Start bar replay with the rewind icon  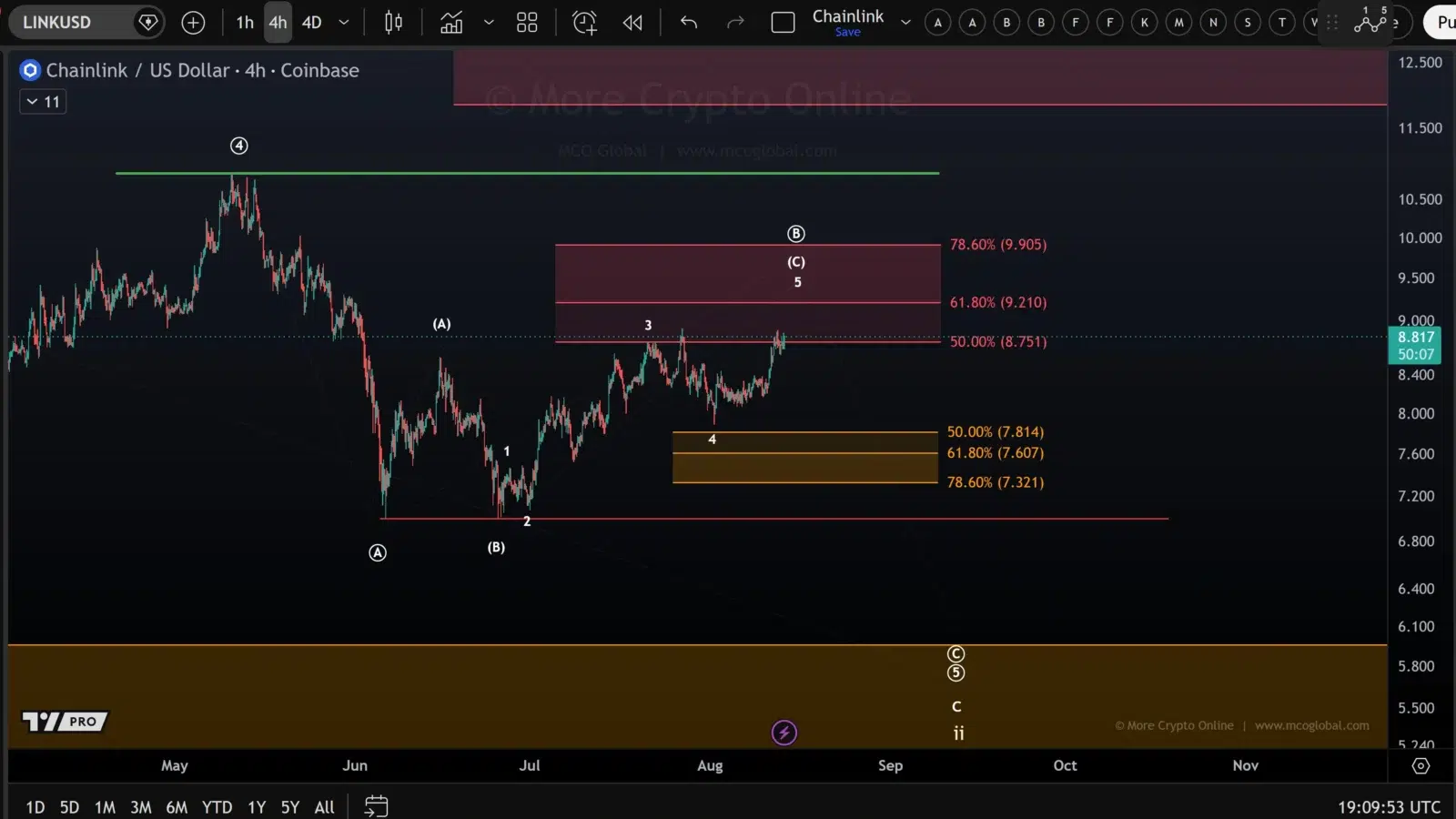(632, 22)
